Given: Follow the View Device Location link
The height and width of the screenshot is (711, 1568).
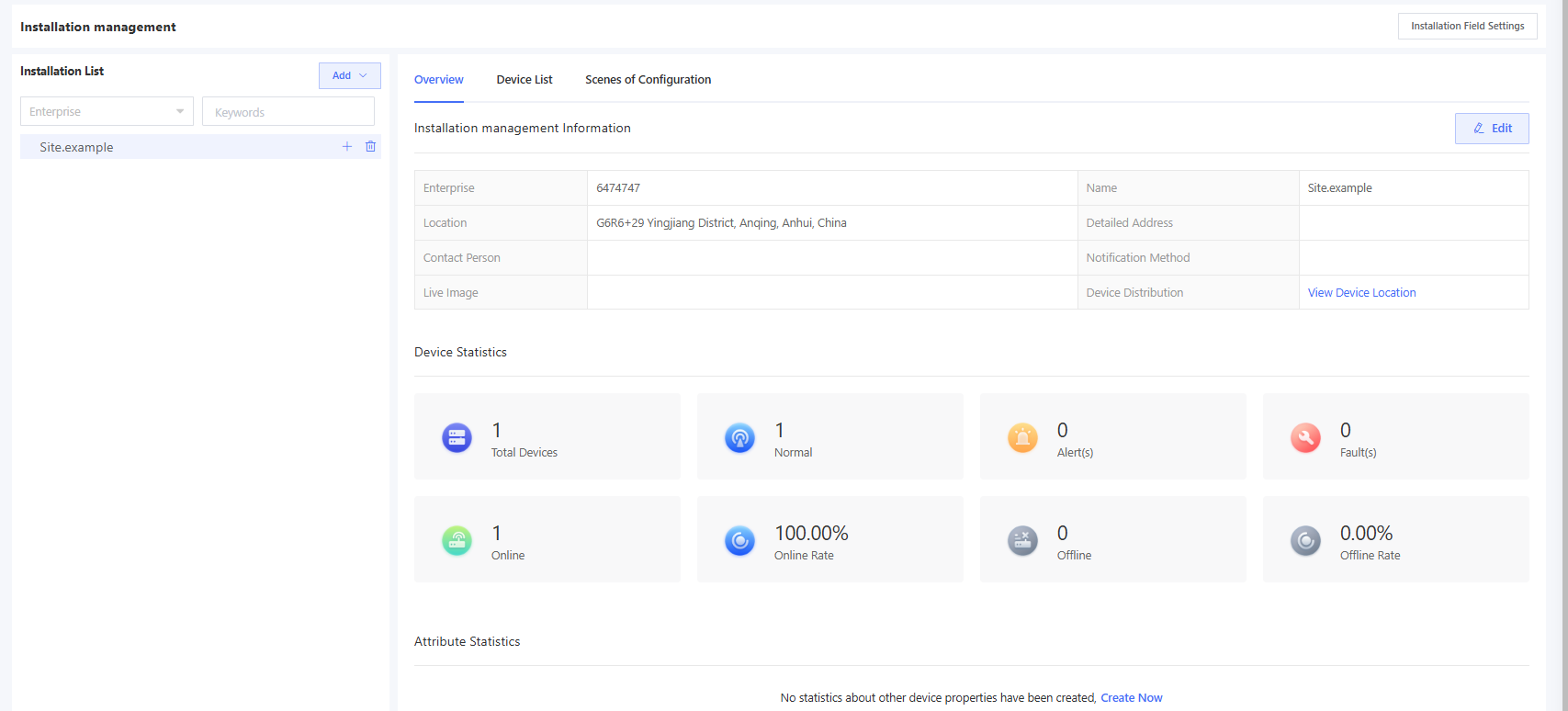Looking at the screenshot, I should (x=1361, y=293).
